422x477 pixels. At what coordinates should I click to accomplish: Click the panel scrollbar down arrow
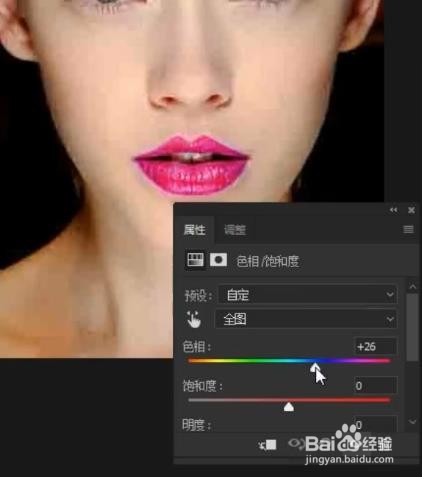point(413,422)
